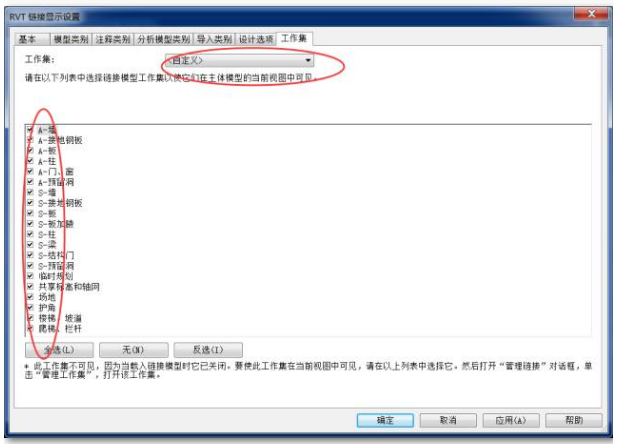Open the 注释类别 tab
This screenshot has height=444, width=619.
coord(113,39)
